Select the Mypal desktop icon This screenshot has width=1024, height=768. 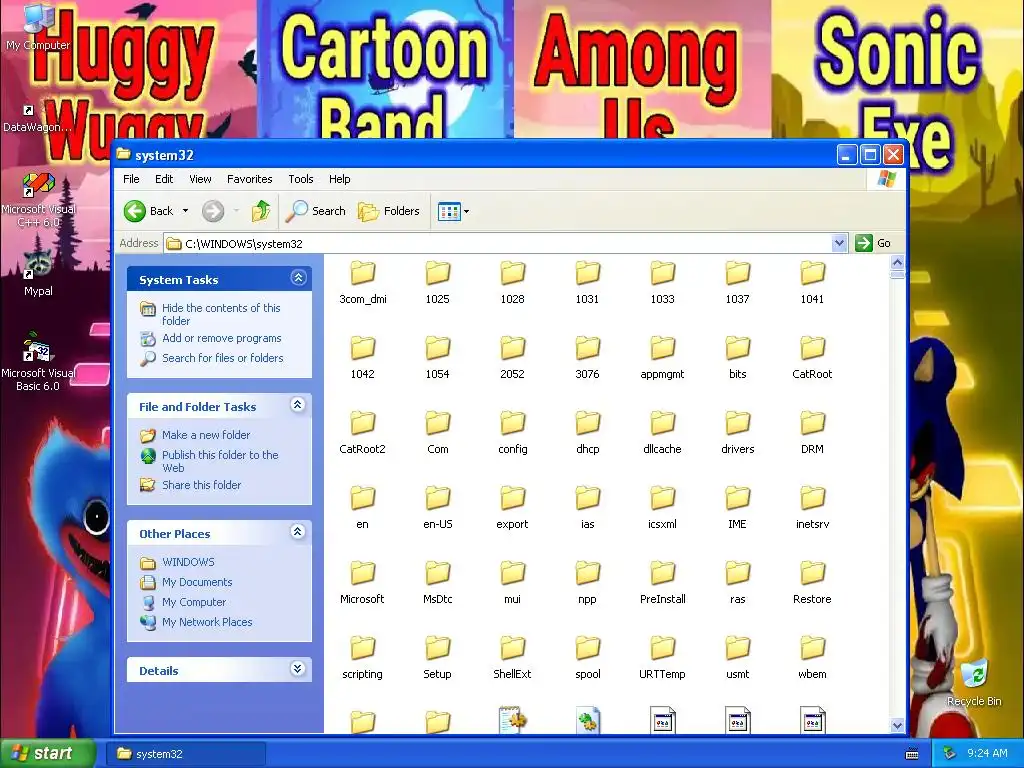click(38, 273)
